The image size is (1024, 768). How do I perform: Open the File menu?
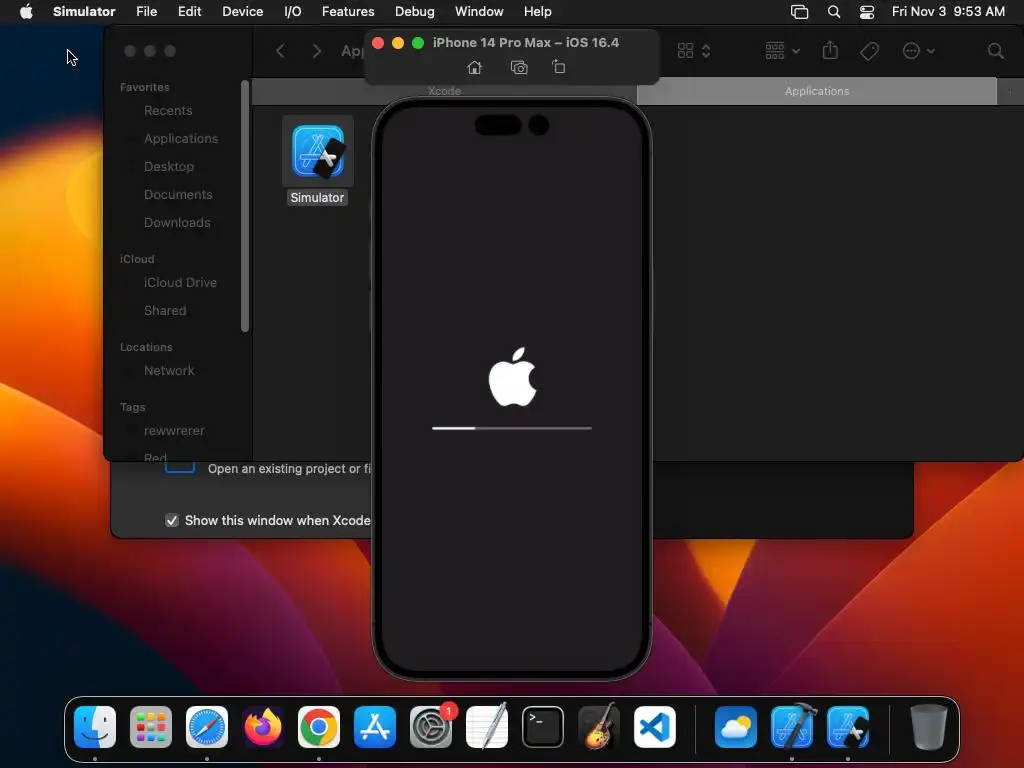pos(146,12)
